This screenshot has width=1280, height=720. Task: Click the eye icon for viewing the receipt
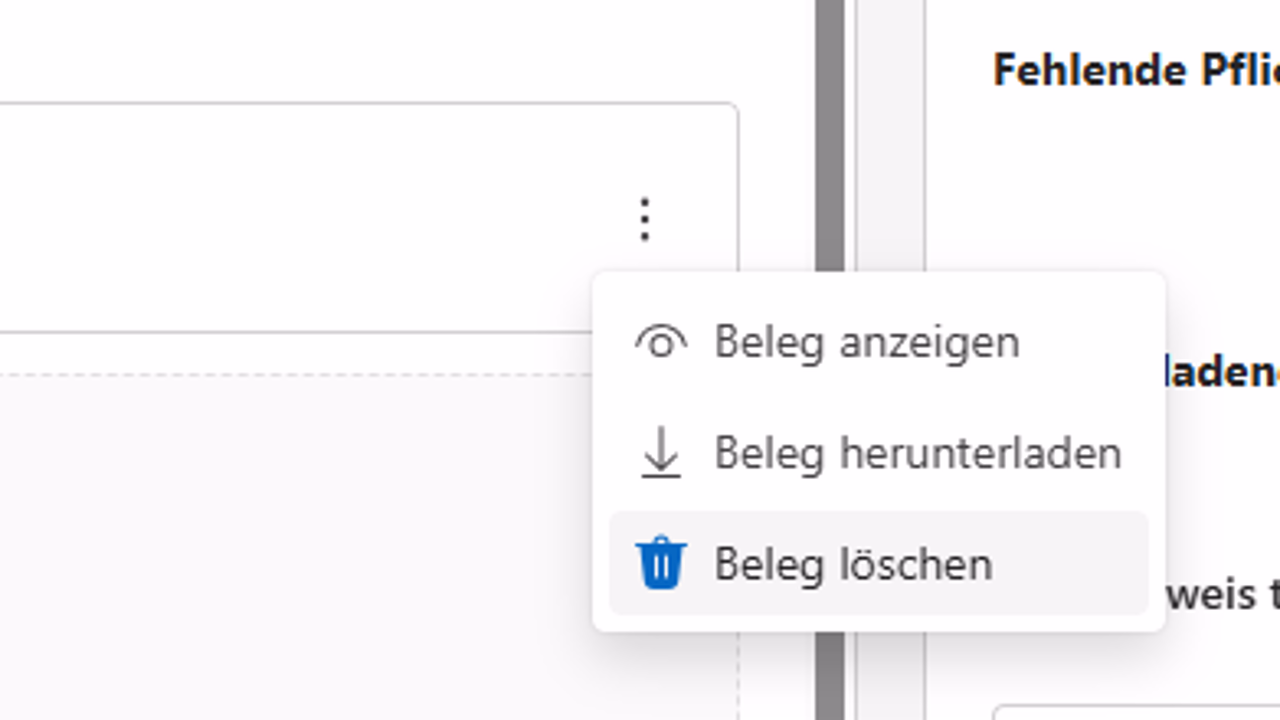[661, 342]
